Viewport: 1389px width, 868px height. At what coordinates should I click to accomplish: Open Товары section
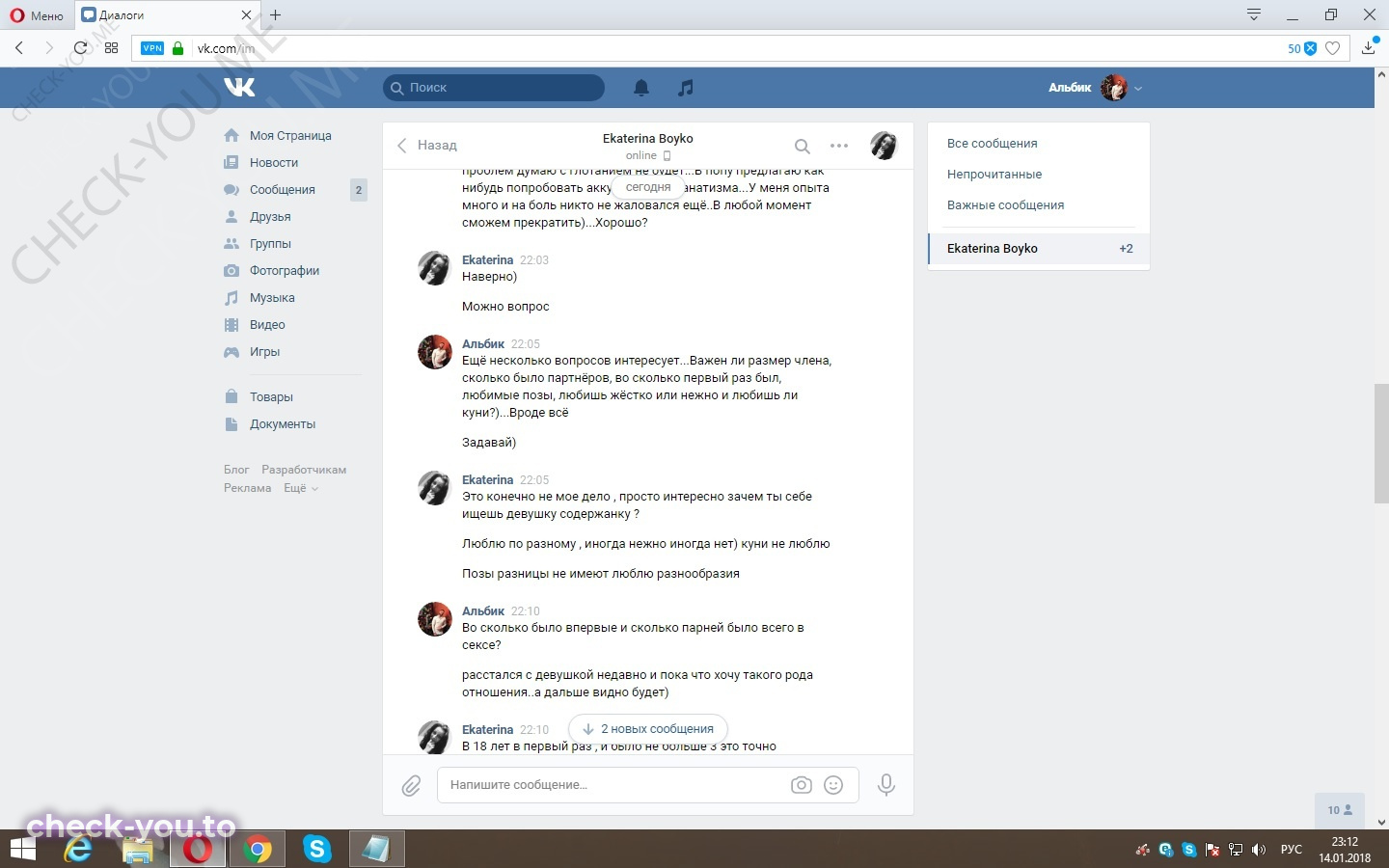tap(271, 397)
